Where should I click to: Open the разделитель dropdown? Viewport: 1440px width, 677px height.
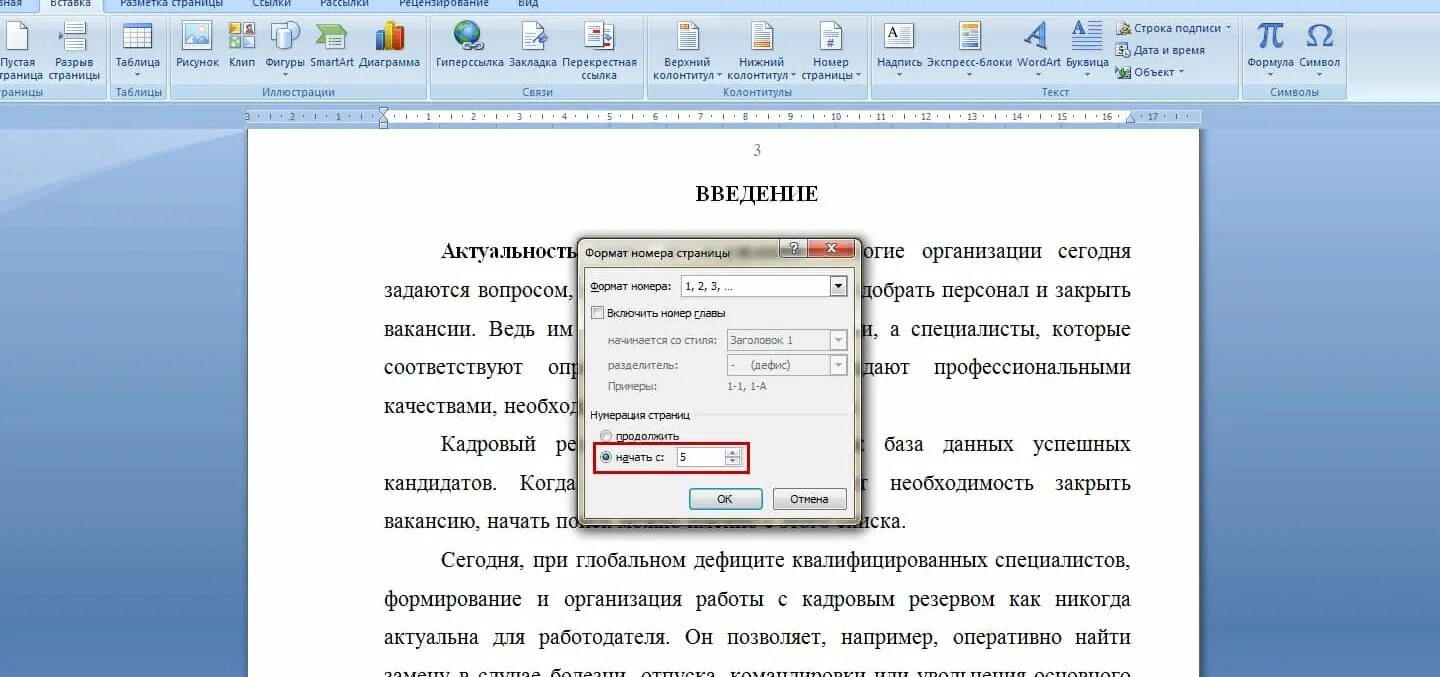coord(838,365)
